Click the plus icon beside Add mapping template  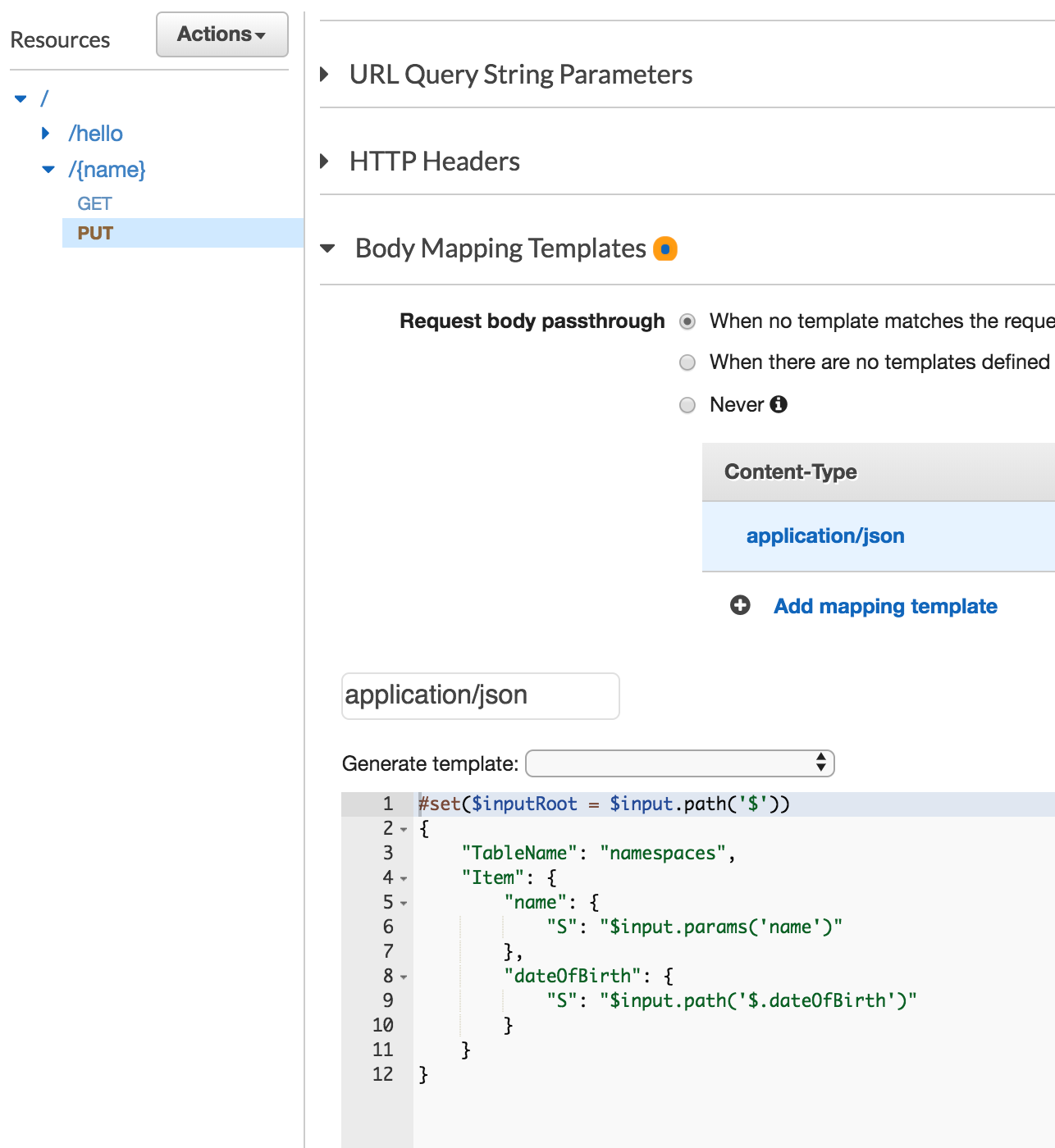[741, 606]
